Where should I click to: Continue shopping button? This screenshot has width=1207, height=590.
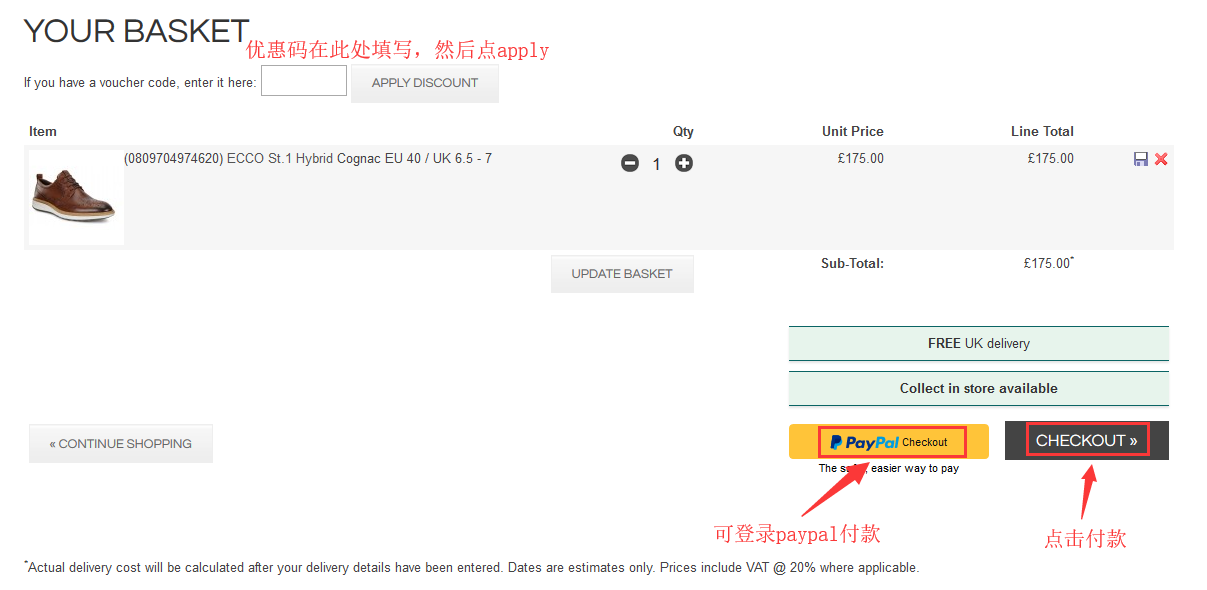point(121,444)
